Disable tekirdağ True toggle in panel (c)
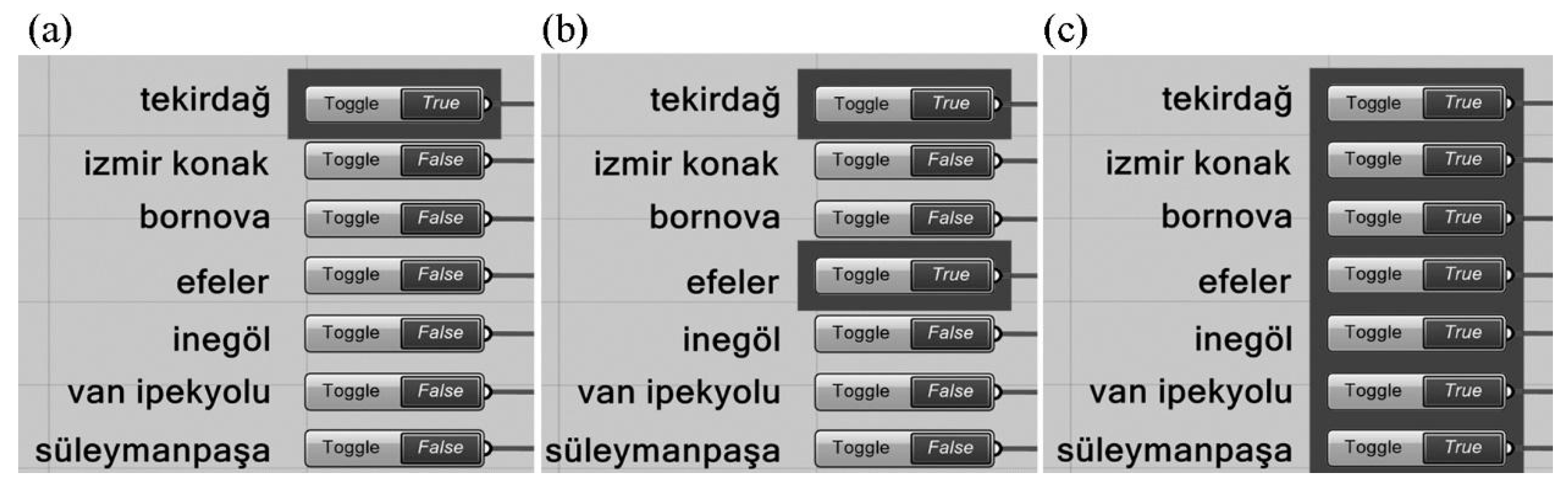The image size is (1568, 485). [x=1463, y=103]
